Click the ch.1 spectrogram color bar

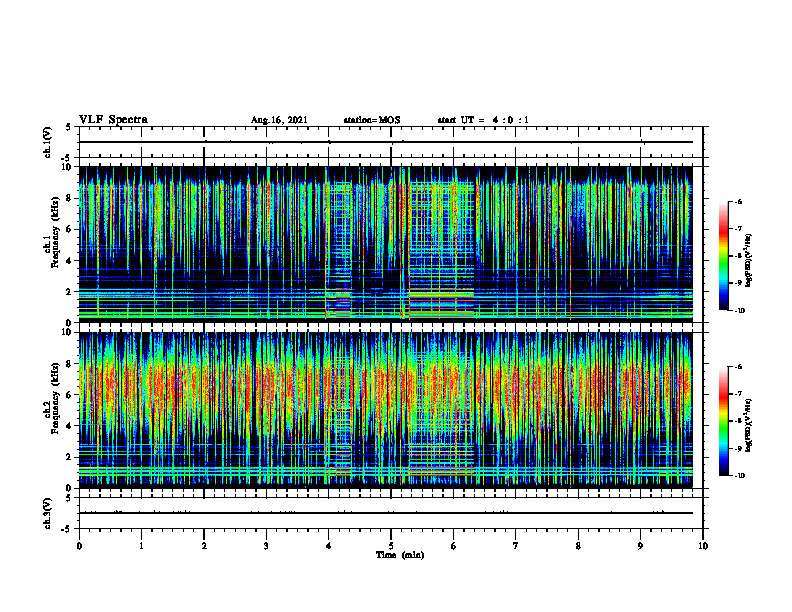coord(724,256)
